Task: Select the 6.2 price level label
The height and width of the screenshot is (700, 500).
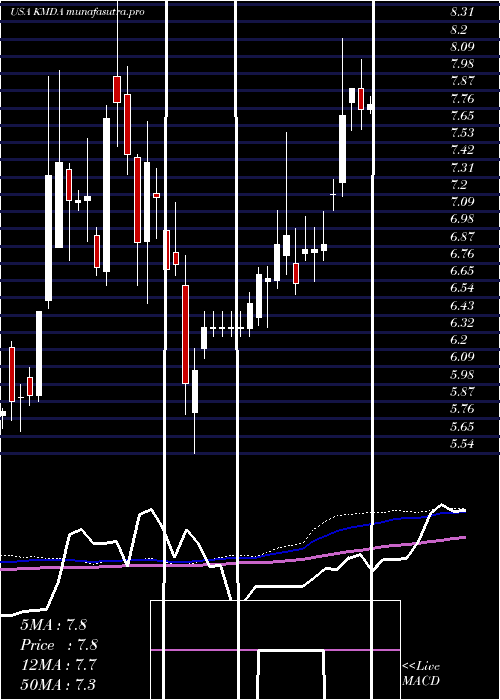Action: [x=459, y=340]
